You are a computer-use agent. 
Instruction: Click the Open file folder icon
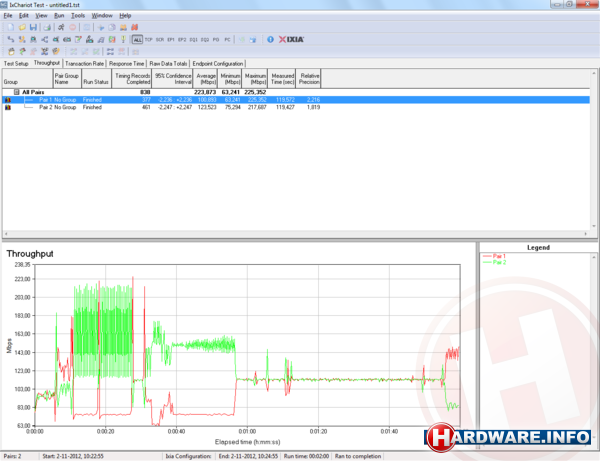20,27
